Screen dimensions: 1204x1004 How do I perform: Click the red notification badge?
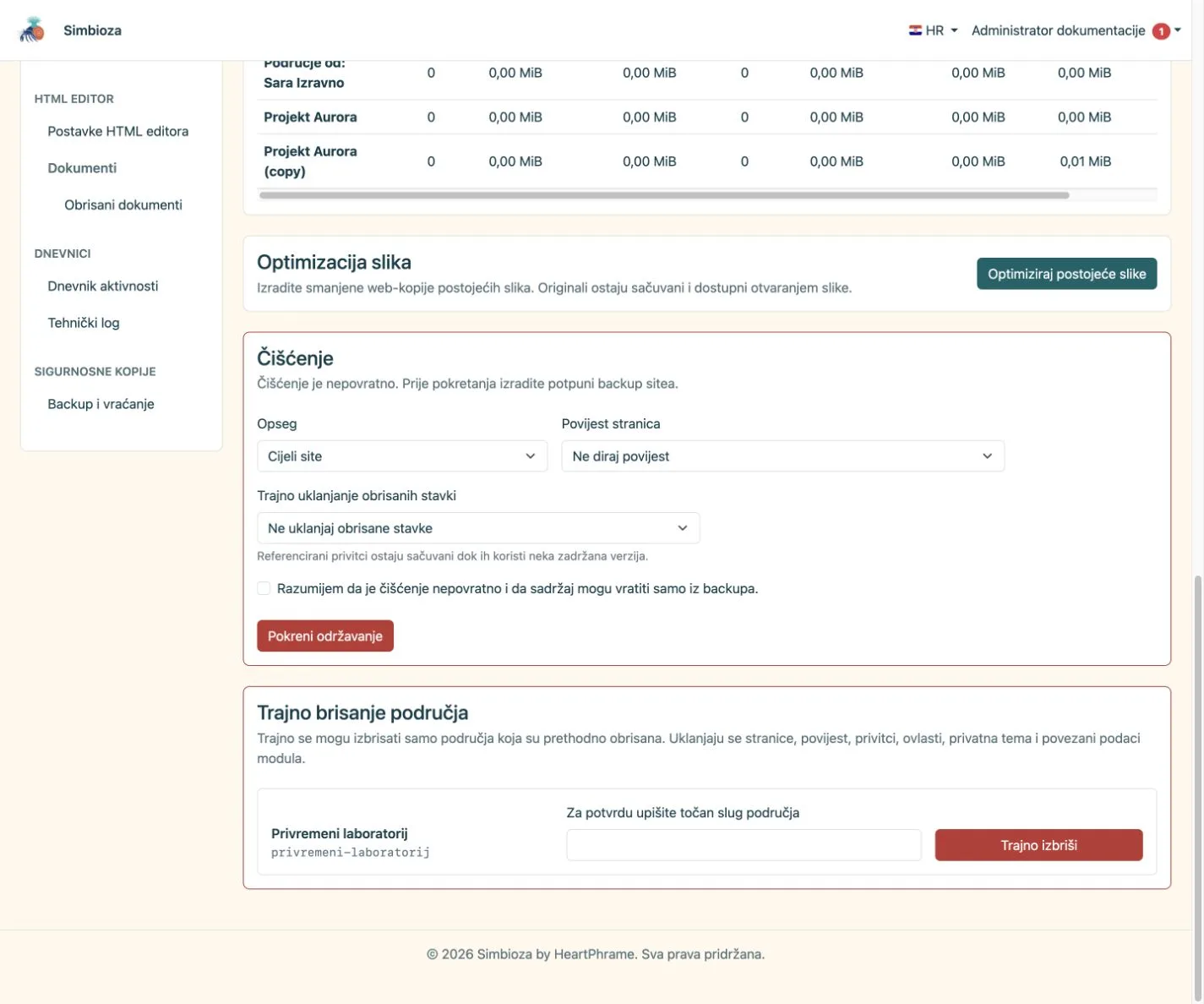click(1161, 31)
